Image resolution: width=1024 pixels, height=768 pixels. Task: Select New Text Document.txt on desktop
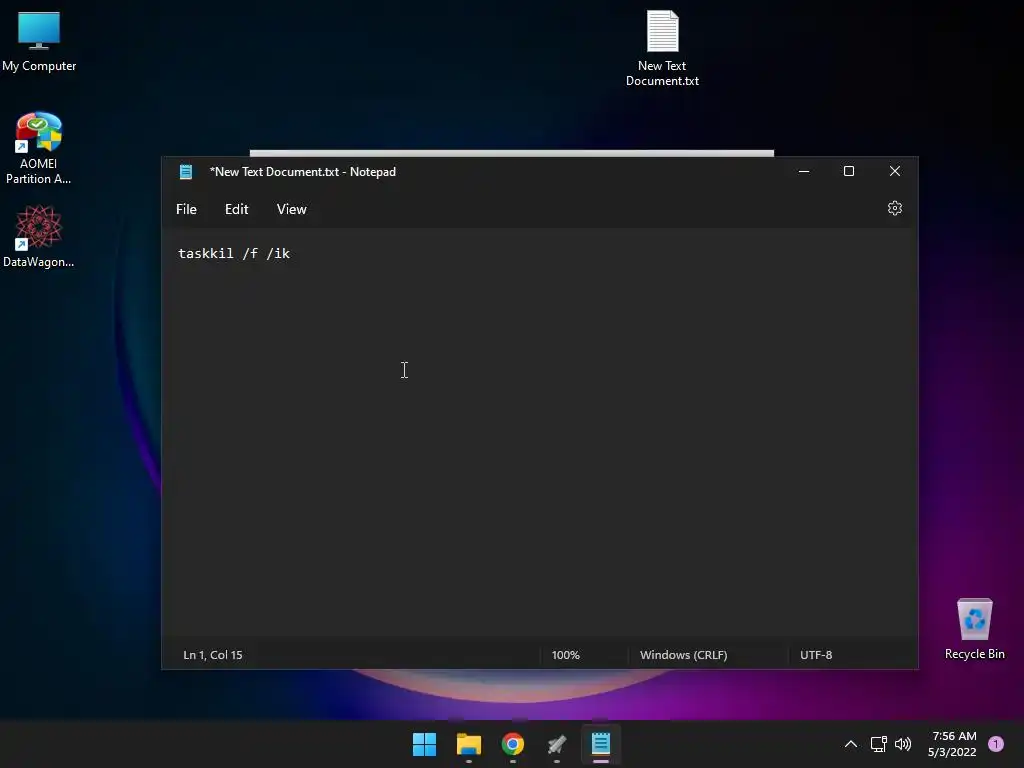pos(662,49)
